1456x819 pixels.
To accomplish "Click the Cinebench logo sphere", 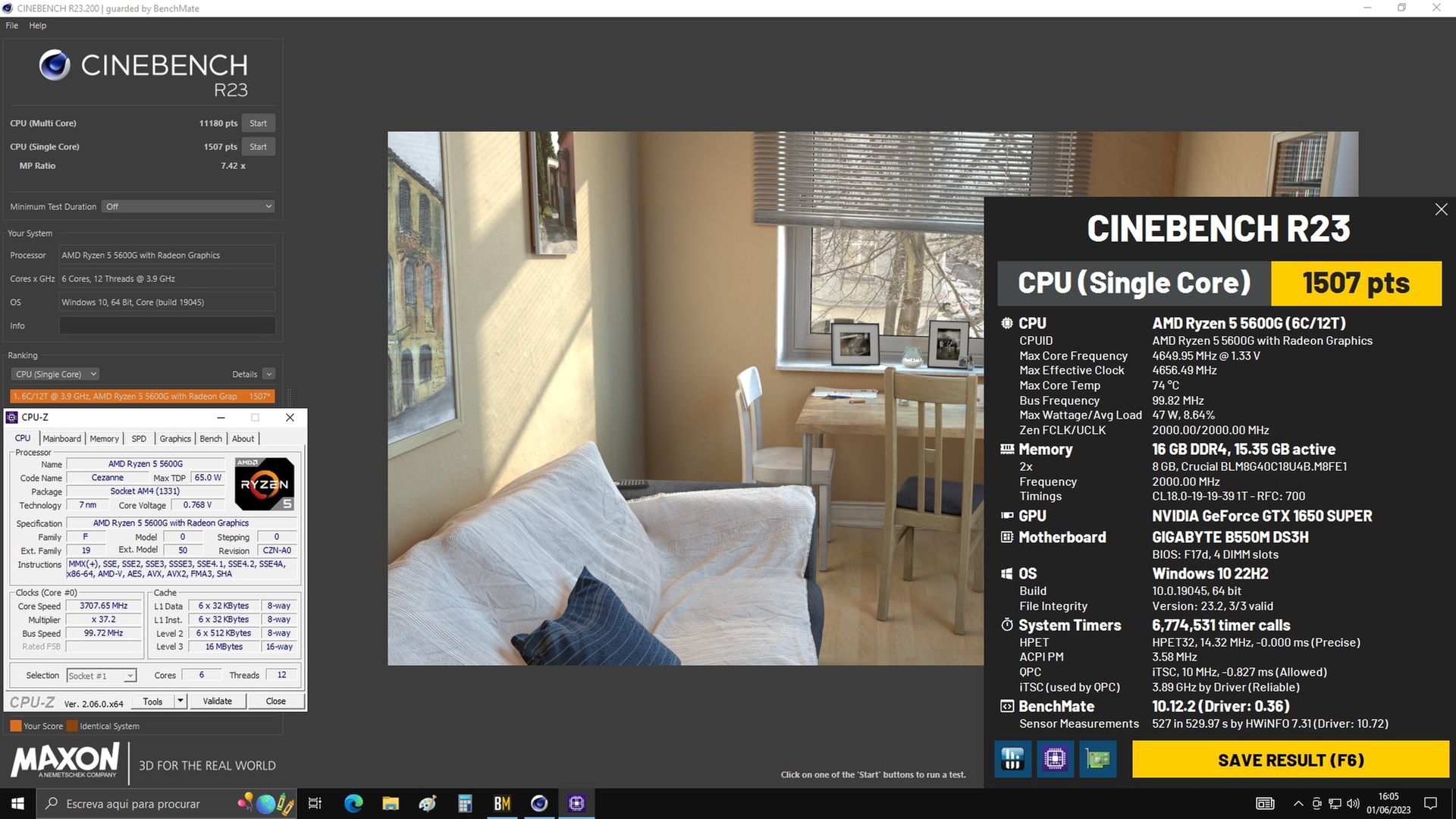I will click(55, 65).
